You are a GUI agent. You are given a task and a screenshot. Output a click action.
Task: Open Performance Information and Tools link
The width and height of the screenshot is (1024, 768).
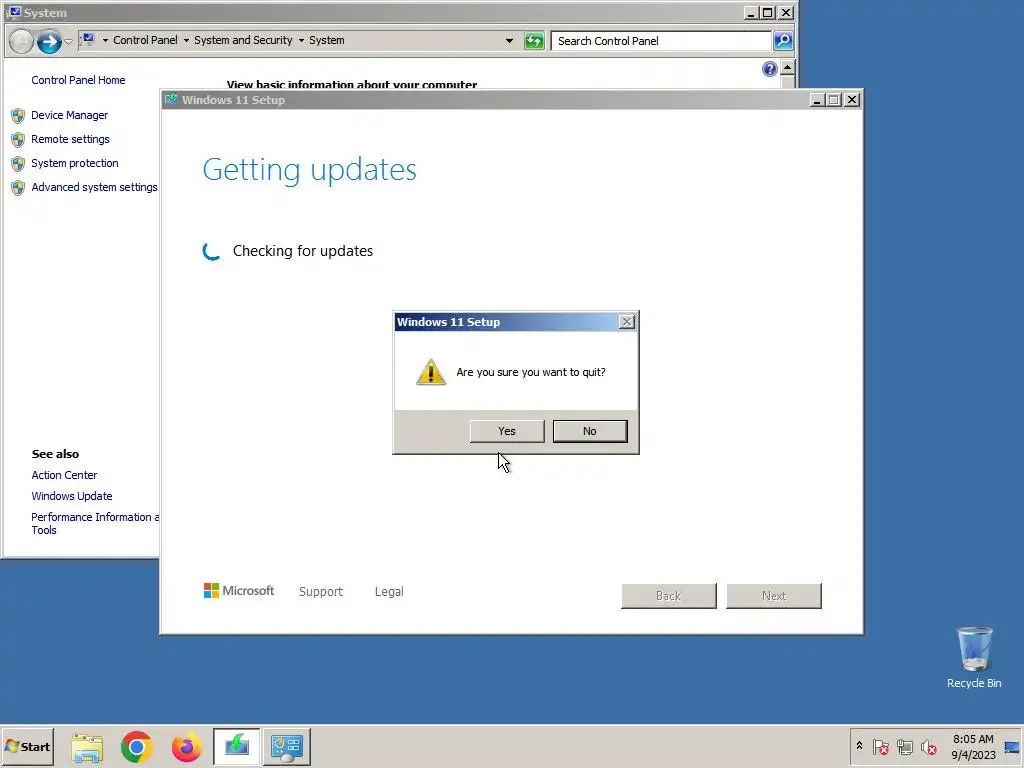click(x=95, y=523)
